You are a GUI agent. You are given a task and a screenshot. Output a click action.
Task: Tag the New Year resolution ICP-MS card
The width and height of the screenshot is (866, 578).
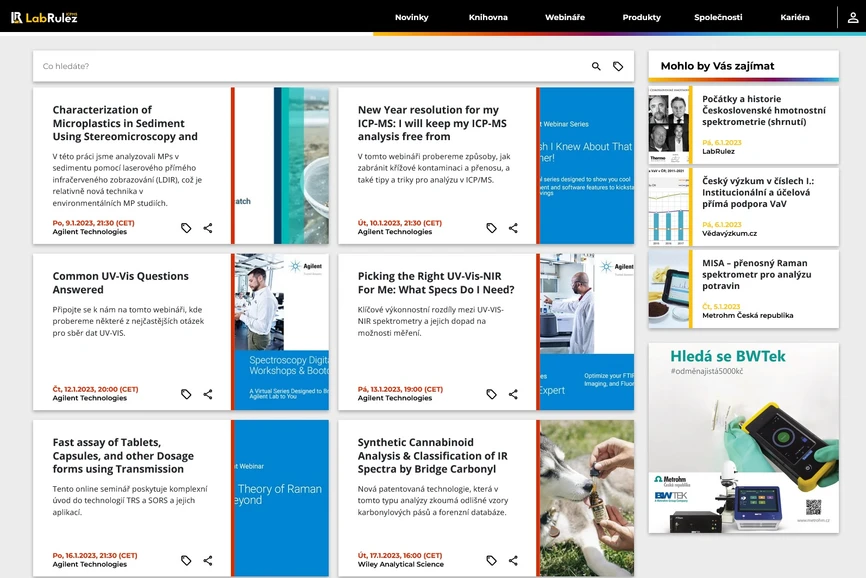coord(492,228)
